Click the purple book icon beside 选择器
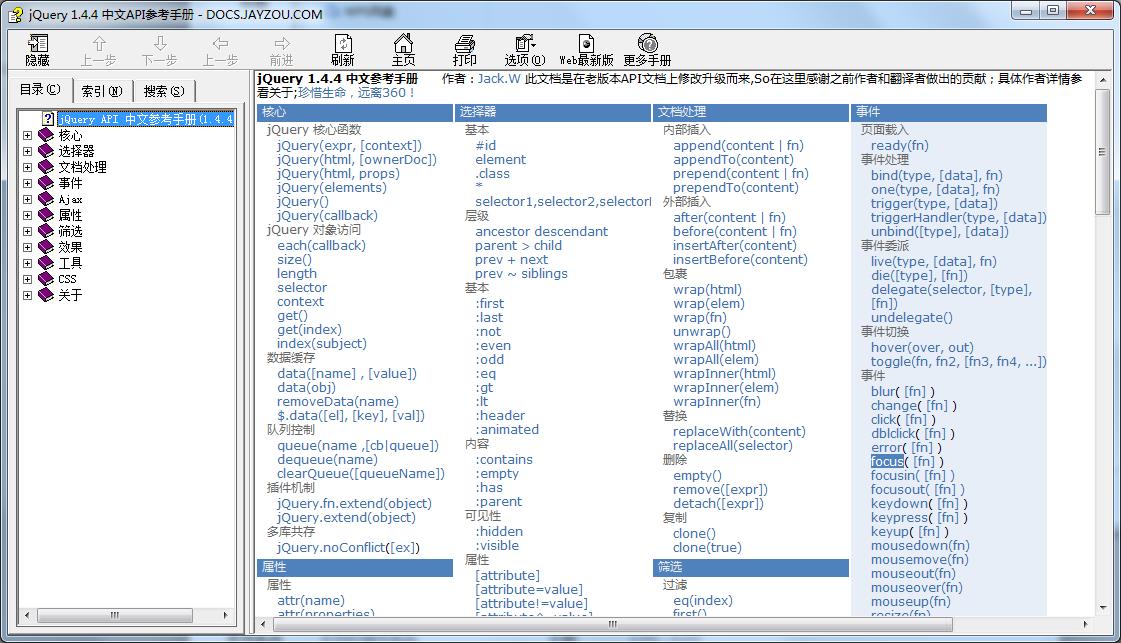Screen dimensions: 1121x643 (46, 150)
